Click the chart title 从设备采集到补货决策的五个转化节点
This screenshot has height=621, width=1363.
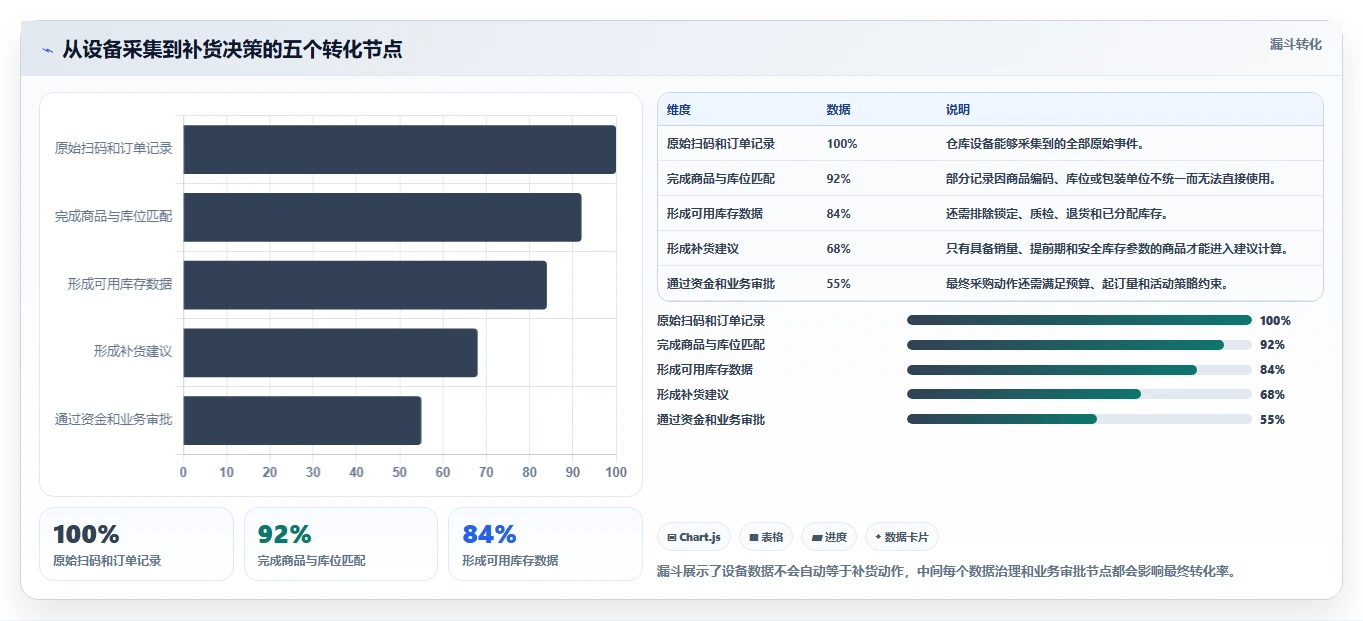click(233, 49)
